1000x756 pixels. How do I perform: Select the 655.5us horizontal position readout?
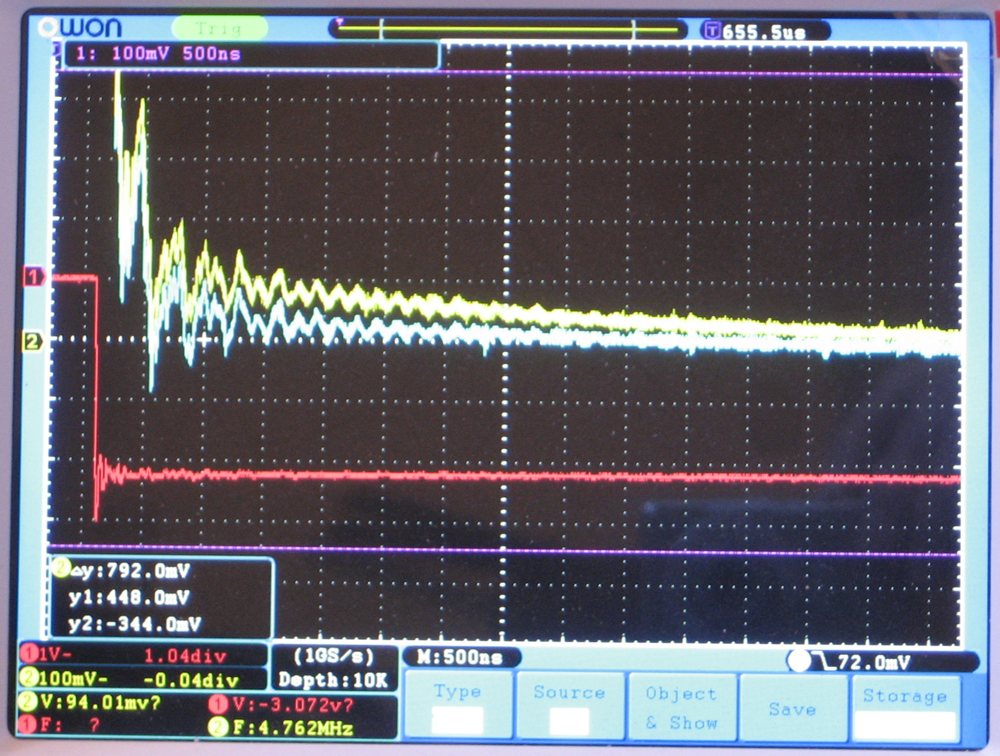pyautogui.click(x=764, y=32)
